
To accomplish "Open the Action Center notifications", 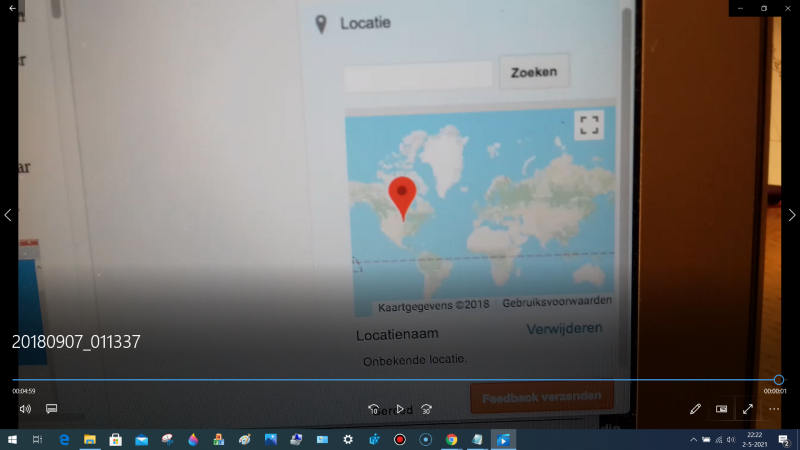I will pos(784,440).
